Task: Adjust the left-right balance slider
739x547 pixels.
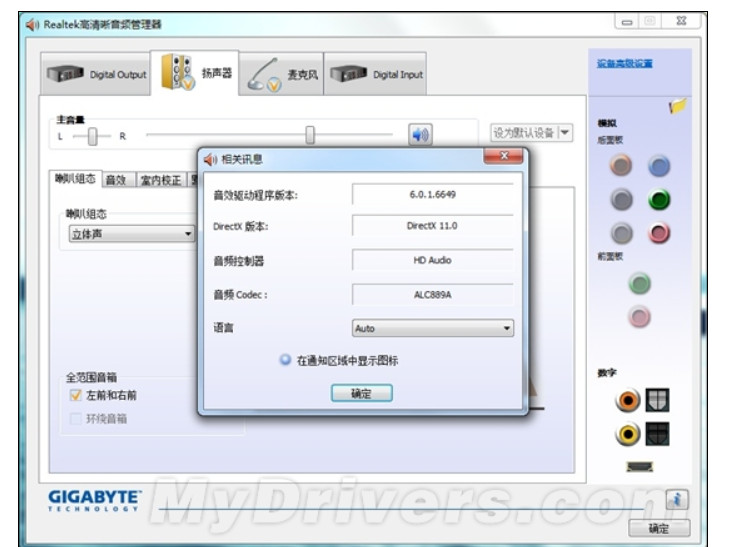Action: 92,137
